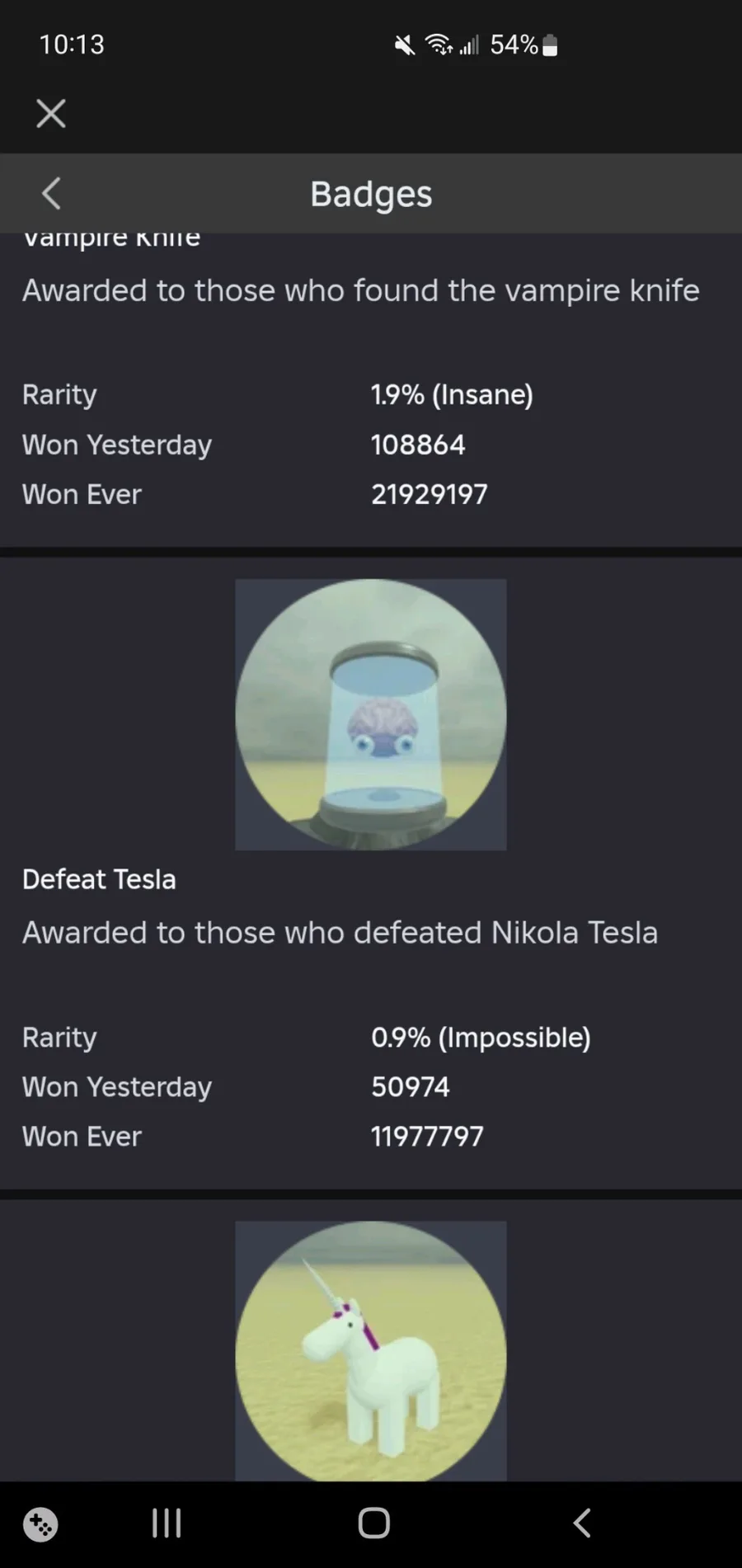Open the Defeat Tesla brain jar badge image
This screenshot has width=742, height=1568.
(x=371, y=714)
